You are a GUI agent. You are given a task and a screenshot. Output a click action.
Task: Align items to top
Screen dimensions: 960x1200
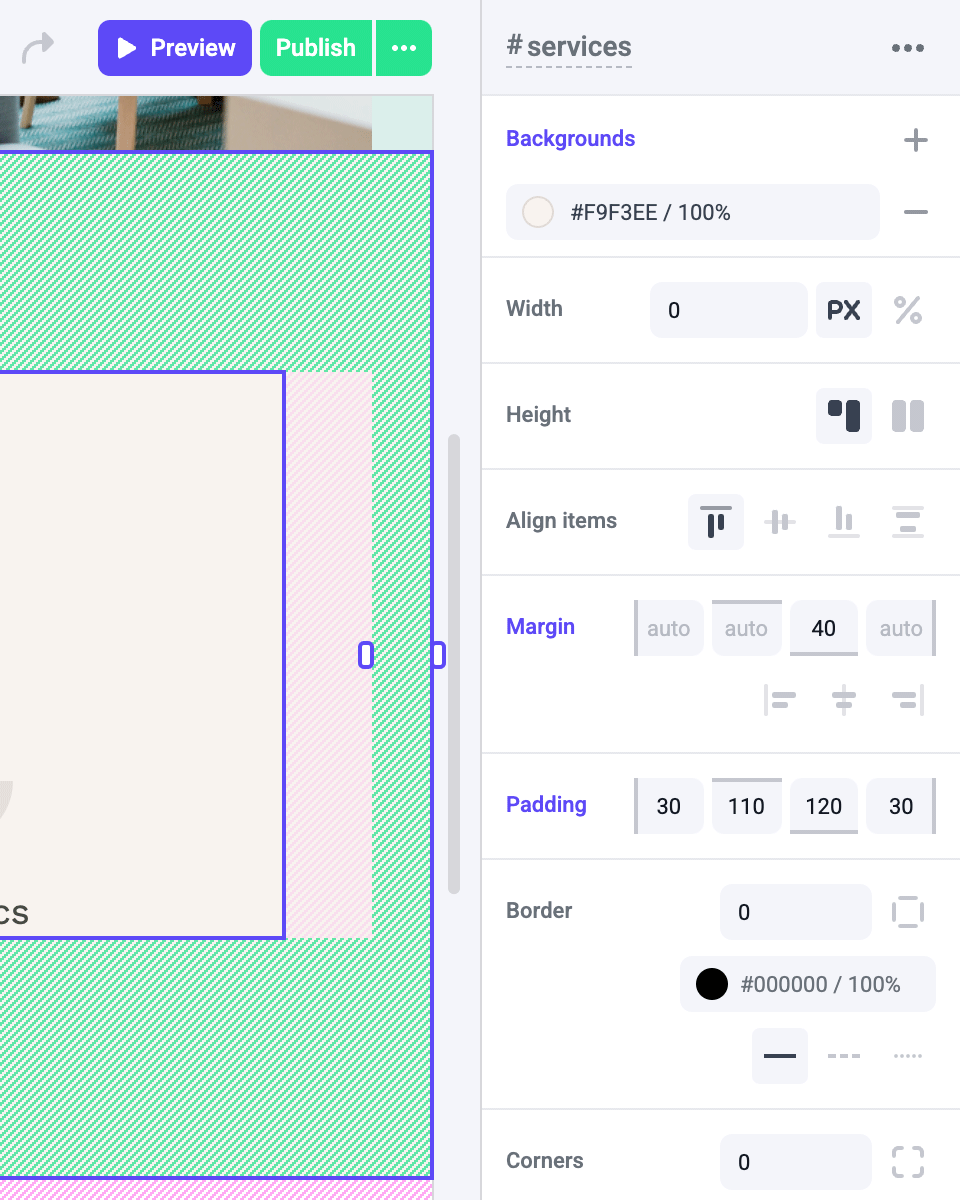pyautogui.click(x=716, y=522)
